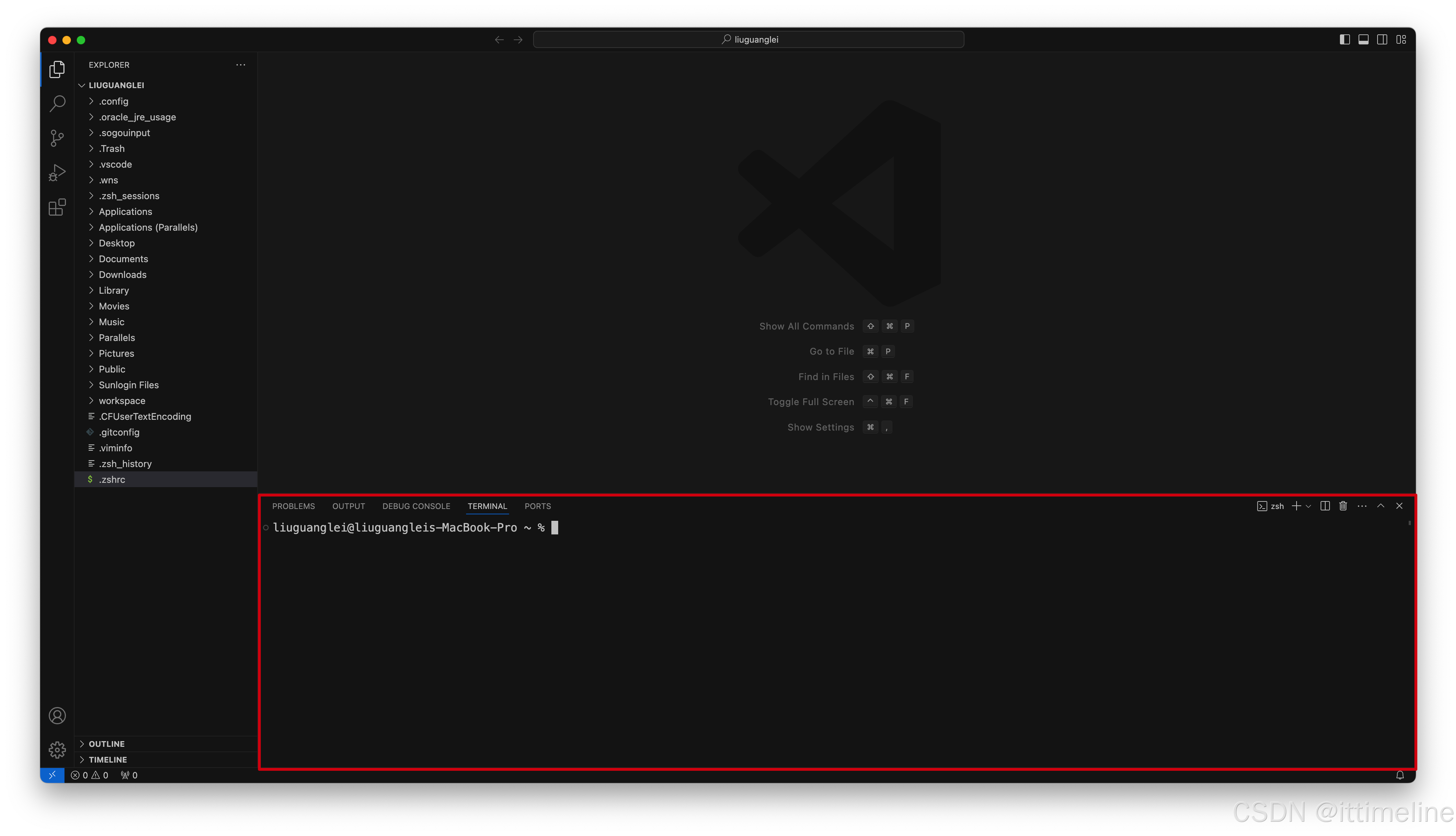Switch to the PROBLEMS tab
This screenshot has height=836, width=1456.
tap(293, 506)
